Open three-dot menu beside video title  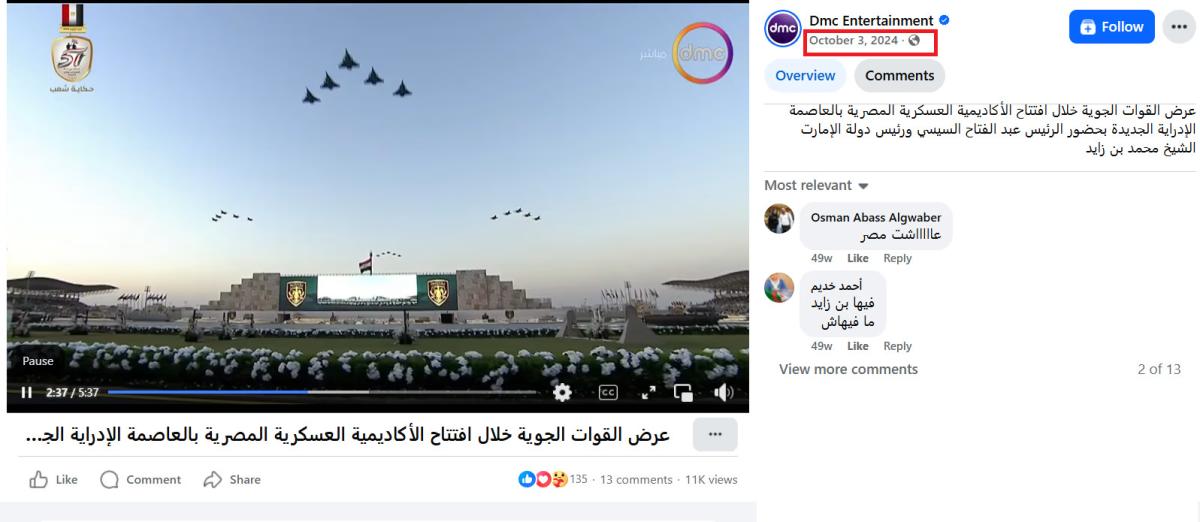(x=715, y=435)
